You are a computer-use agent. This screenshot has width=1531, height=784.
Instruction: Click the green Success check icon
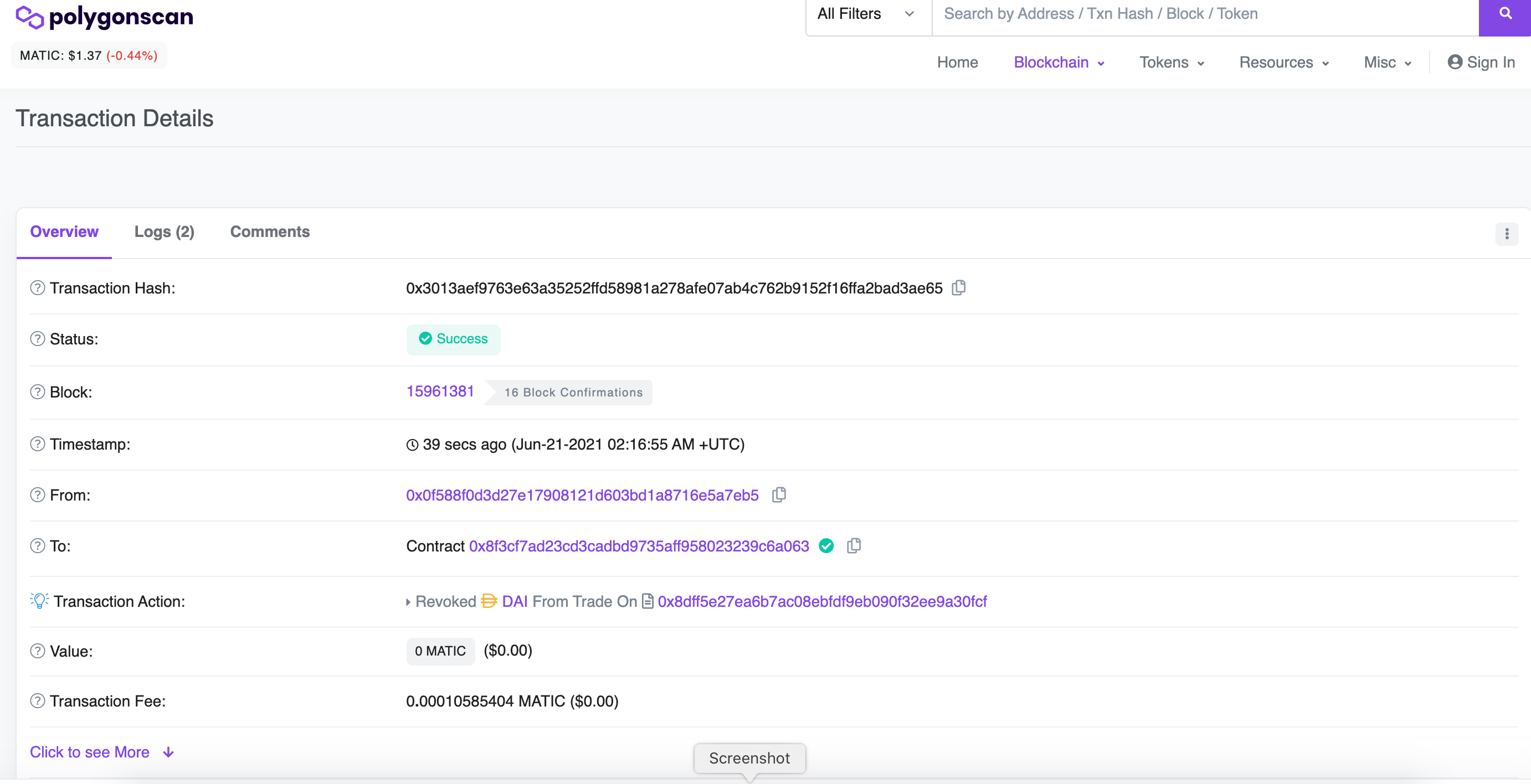[425, 338]
